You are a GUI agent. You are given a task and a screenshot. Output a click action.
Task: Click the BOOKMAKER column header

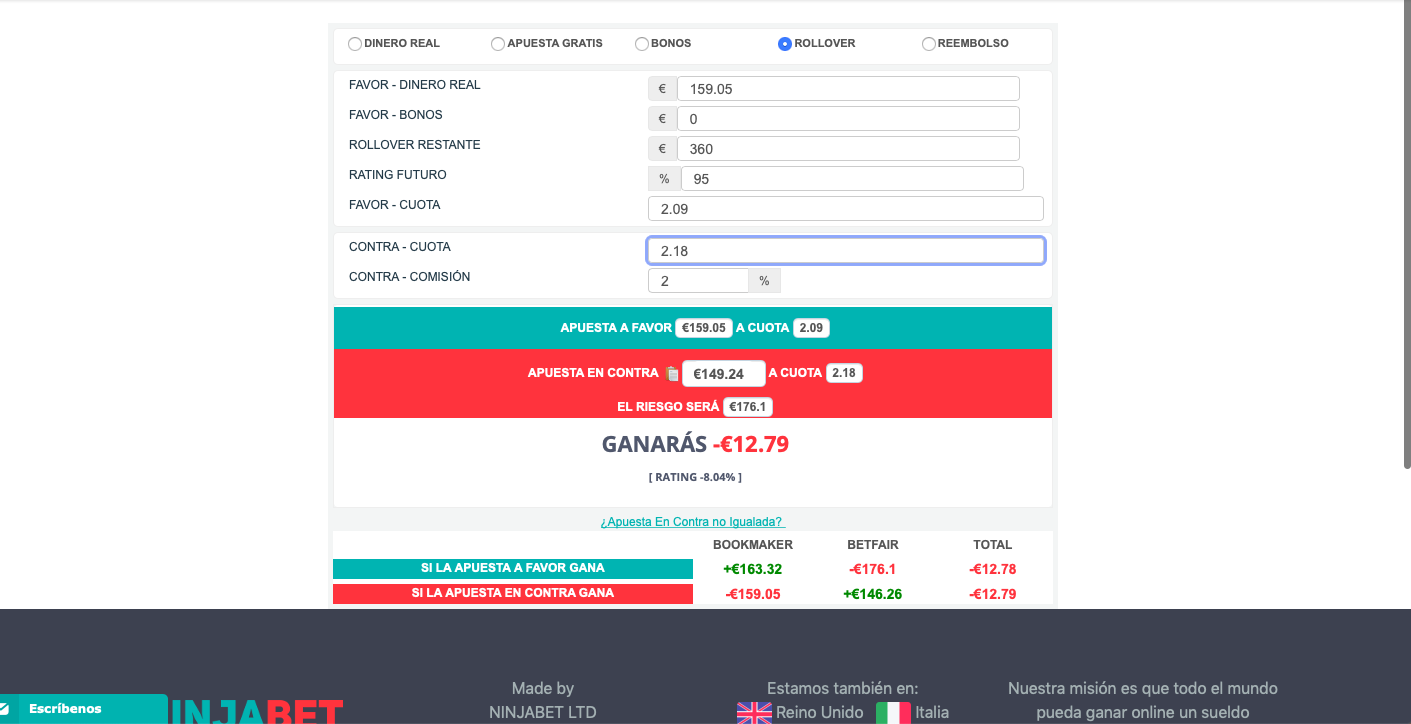pos(753,545)
